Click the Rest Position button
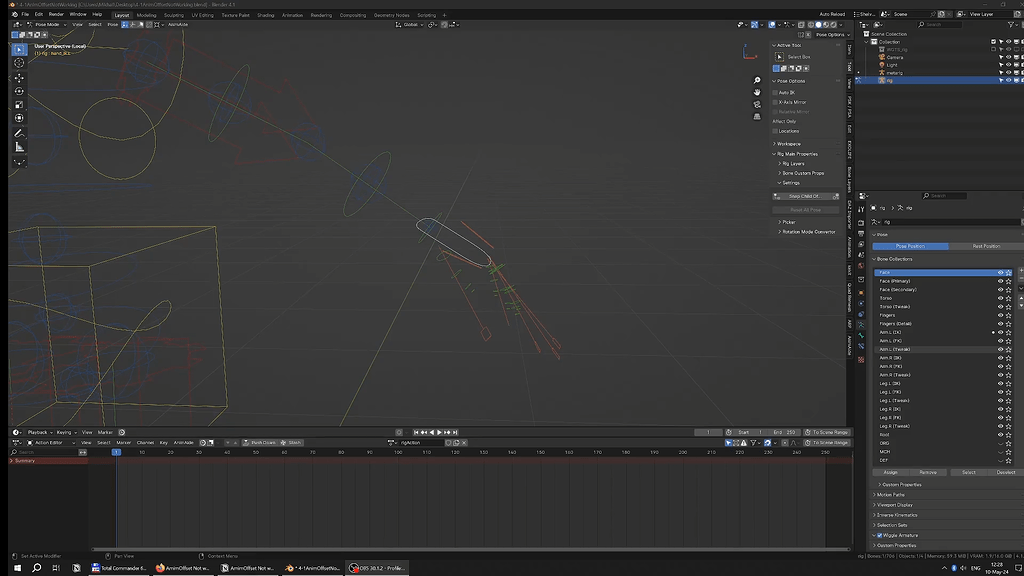Screen dimensions: 1024x576 click(x=986, y=246)
